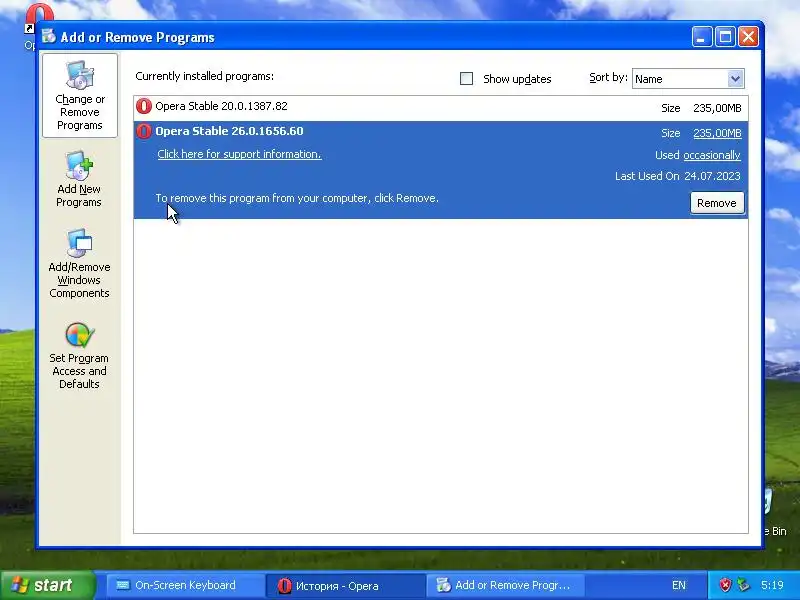Click the Add or Remove Programs title bar icon
The width and height of the screenshot is (800, 600).
click(49, 36)
